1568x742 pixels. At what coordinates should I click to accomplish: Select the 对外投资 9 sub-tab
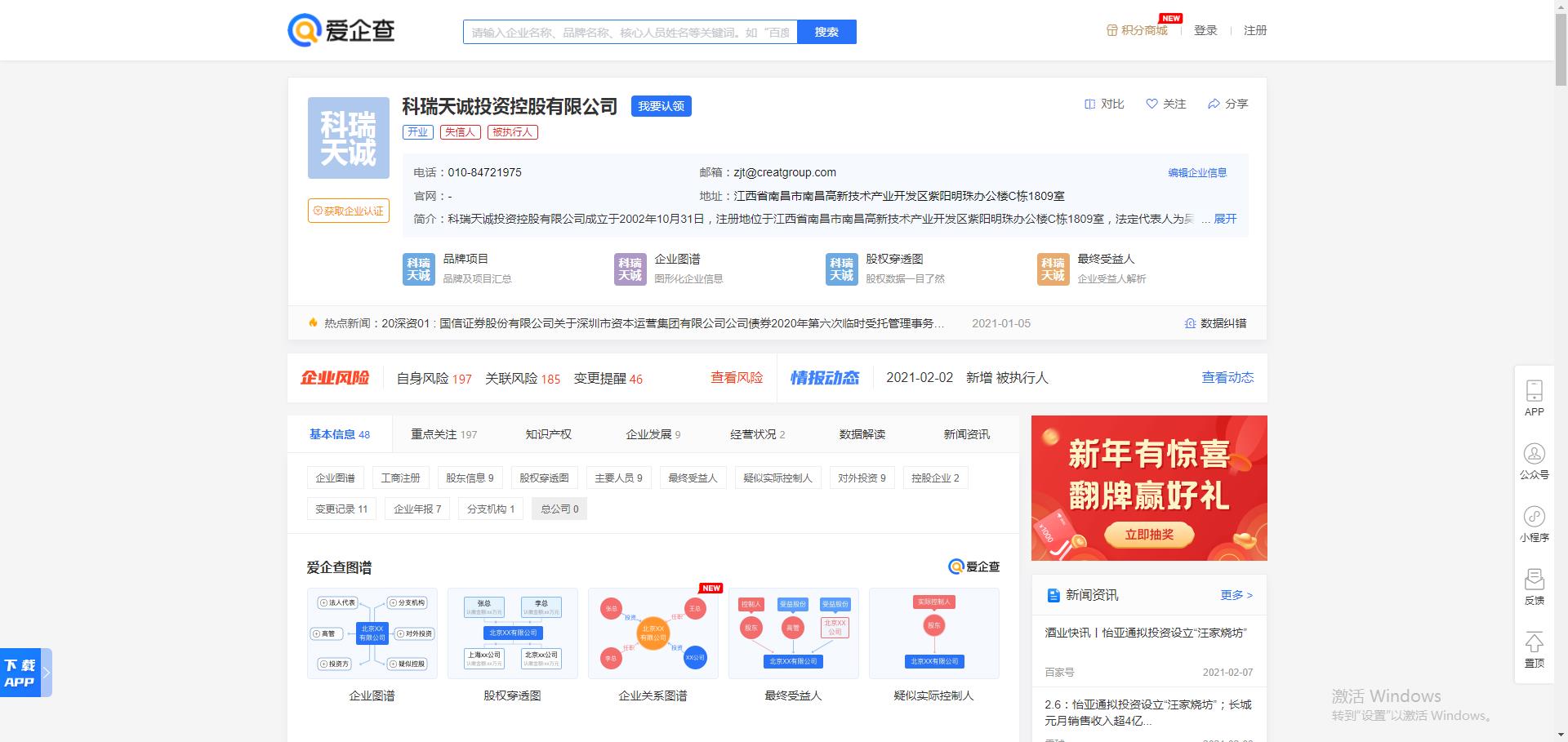[862, 478]
